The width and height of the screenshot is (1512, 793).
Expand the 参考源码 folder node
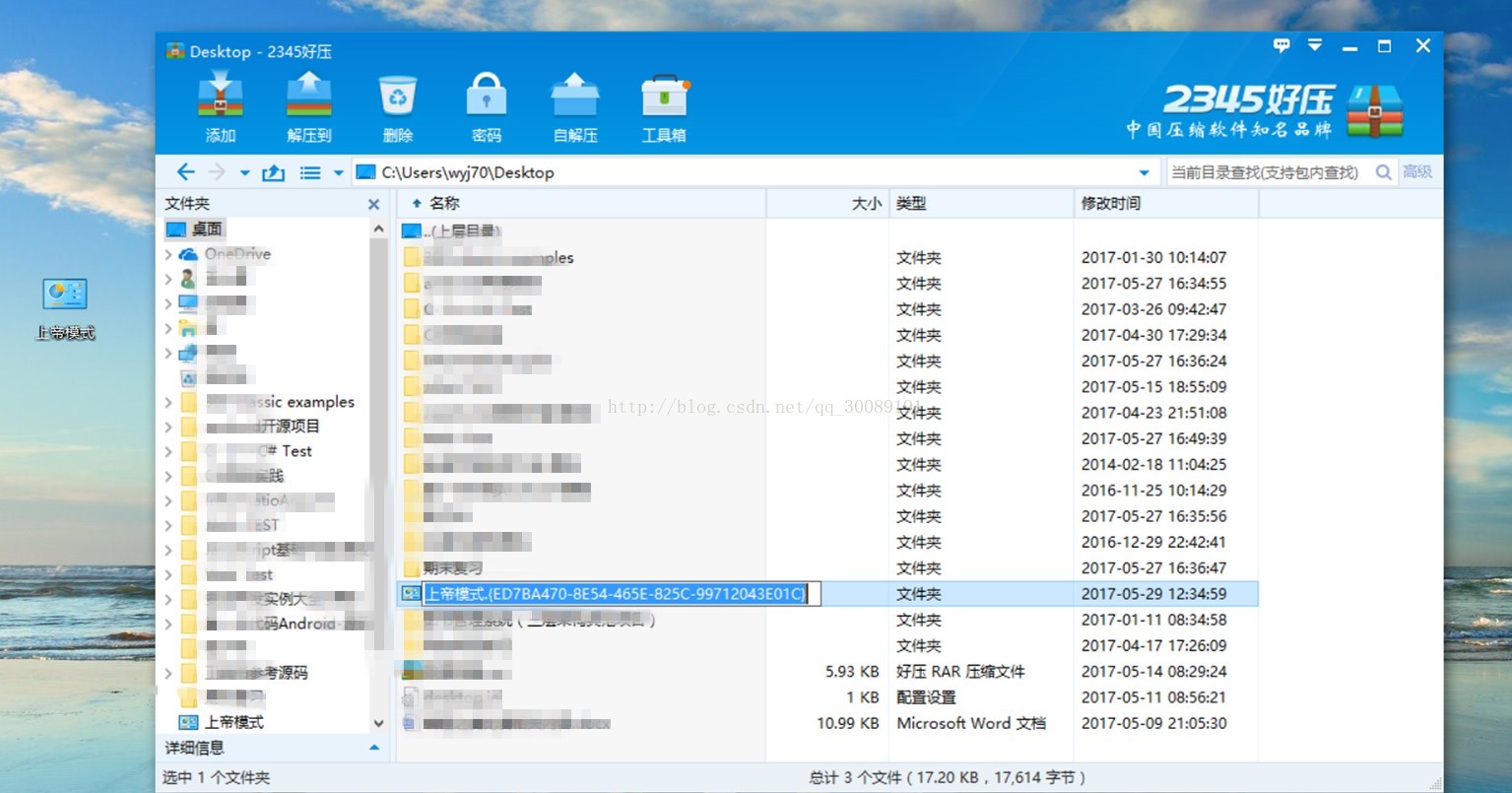(168, 673)
